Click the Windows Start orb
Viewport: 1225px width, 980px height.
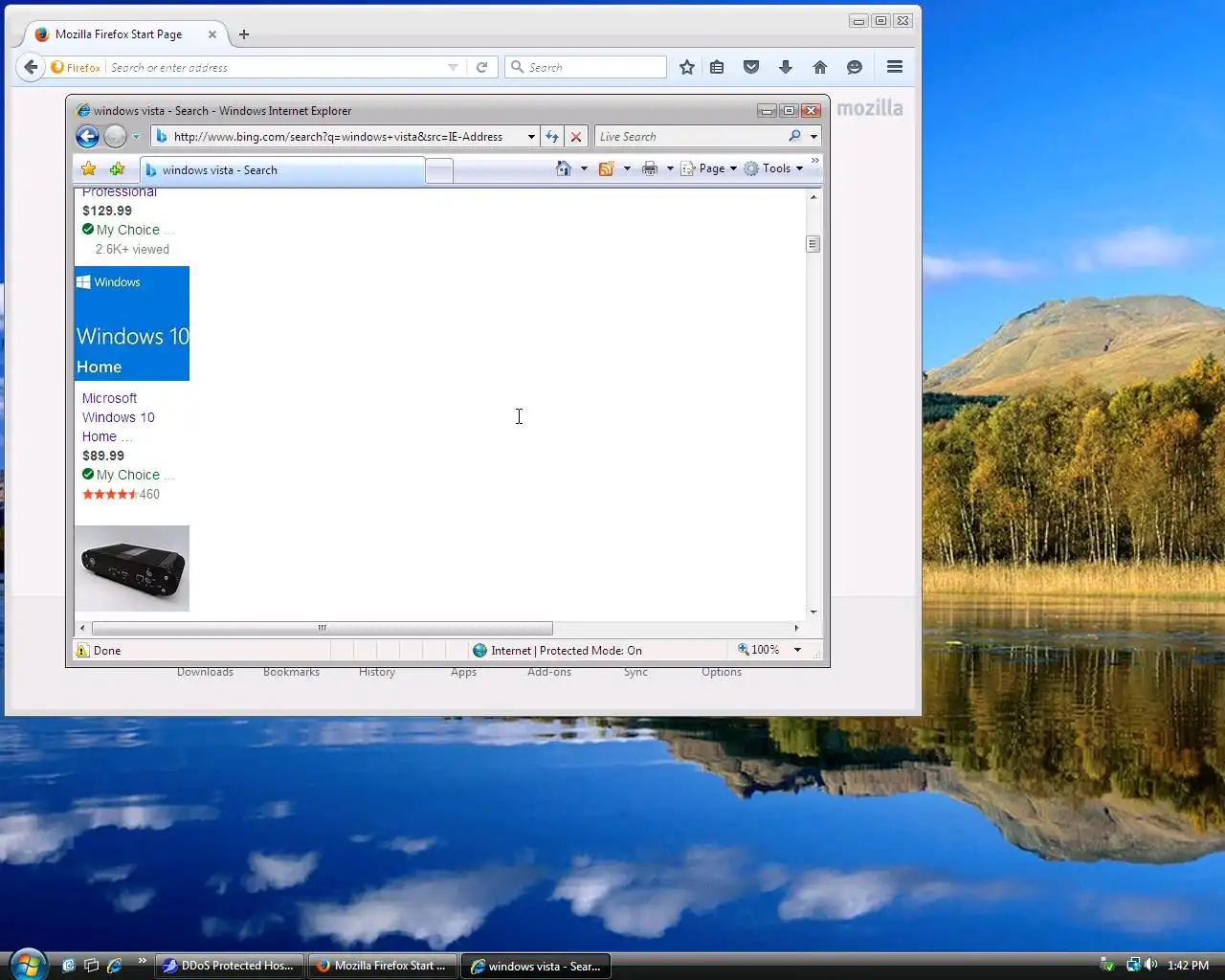pyautogui.click(x=28, y=964)
